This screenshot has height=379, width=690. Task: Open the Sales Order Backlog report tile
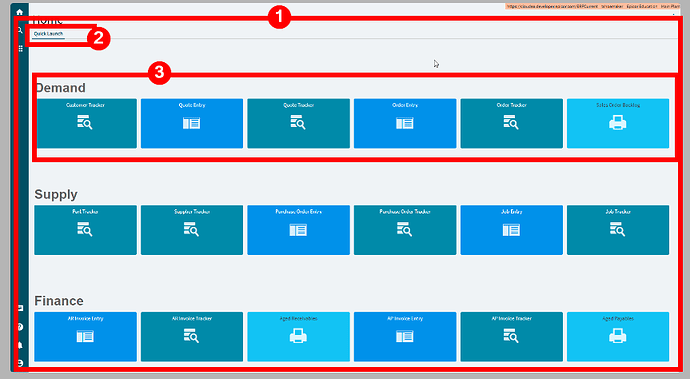tap(618, 123)
